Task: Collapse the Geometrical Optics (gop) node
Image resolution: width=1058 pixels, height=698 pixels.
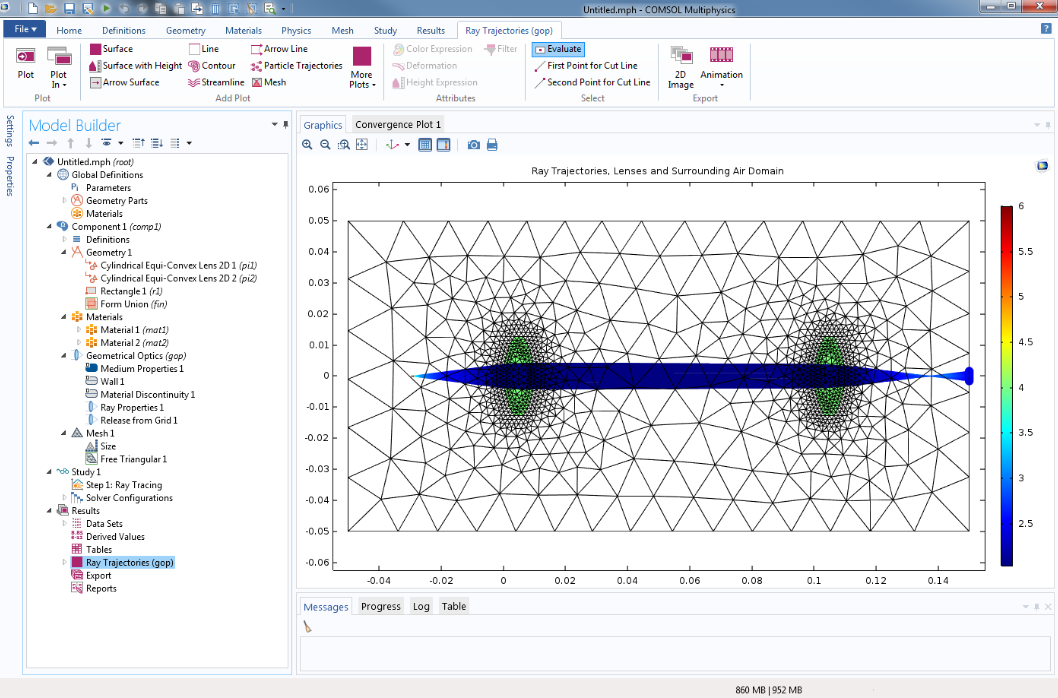Action: [64, 355]
